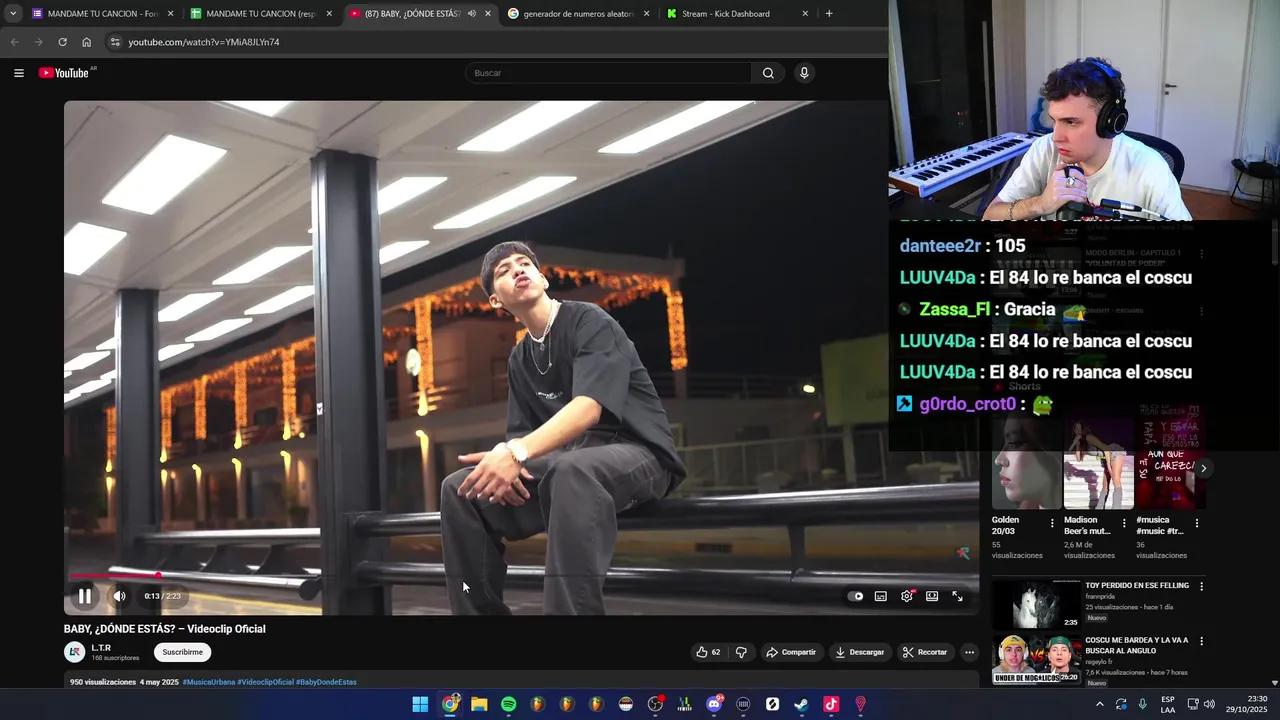Viewport: 1280px width, 720px height.
Task: Click the youtube.com URL in the address bar
Action: [x=204, y=42]
